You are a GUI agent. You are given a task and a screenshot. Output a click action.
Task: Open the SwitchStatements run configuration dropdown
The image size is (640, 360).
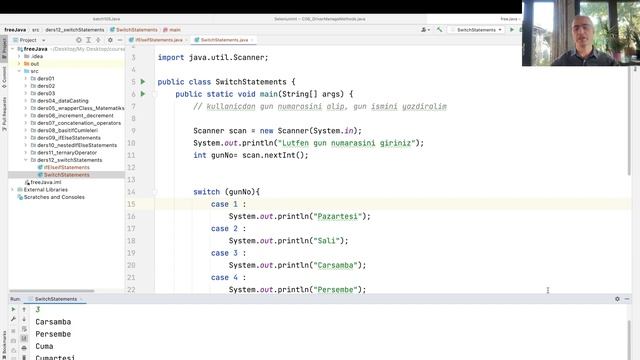coord(476,29)
